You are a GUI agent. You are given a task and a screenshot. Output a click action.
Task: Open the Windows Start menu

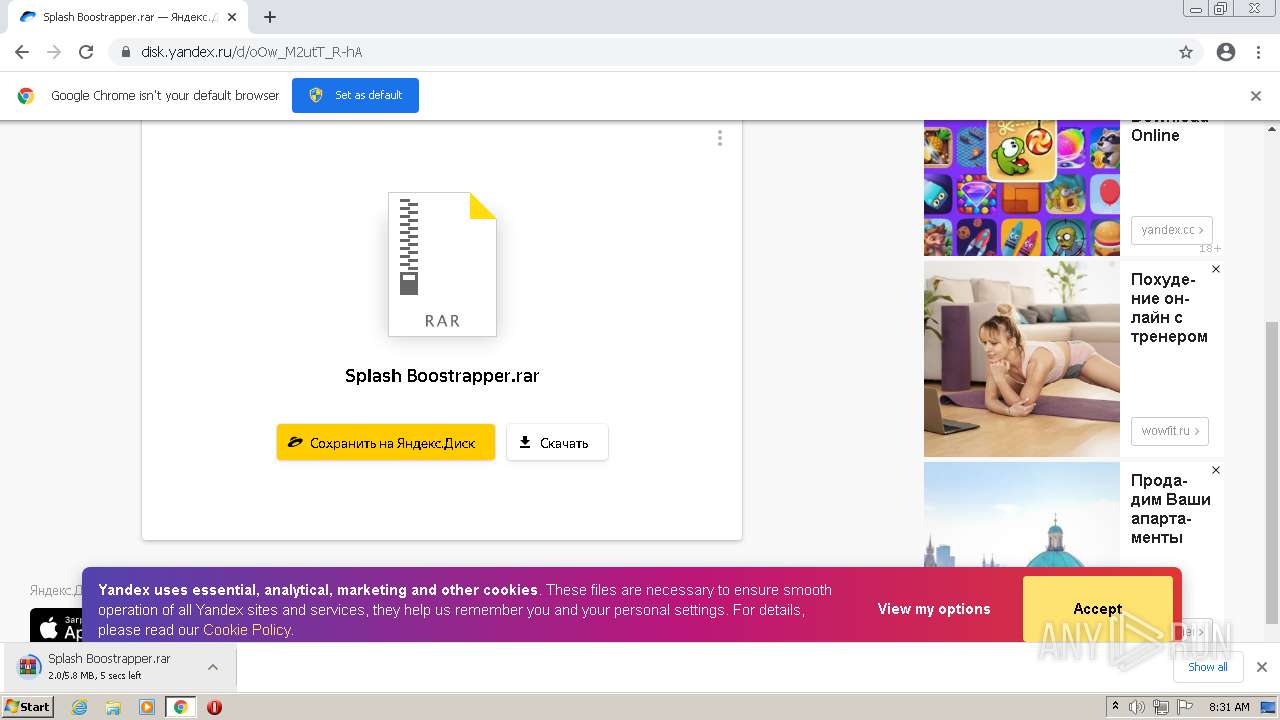[28, 707]
